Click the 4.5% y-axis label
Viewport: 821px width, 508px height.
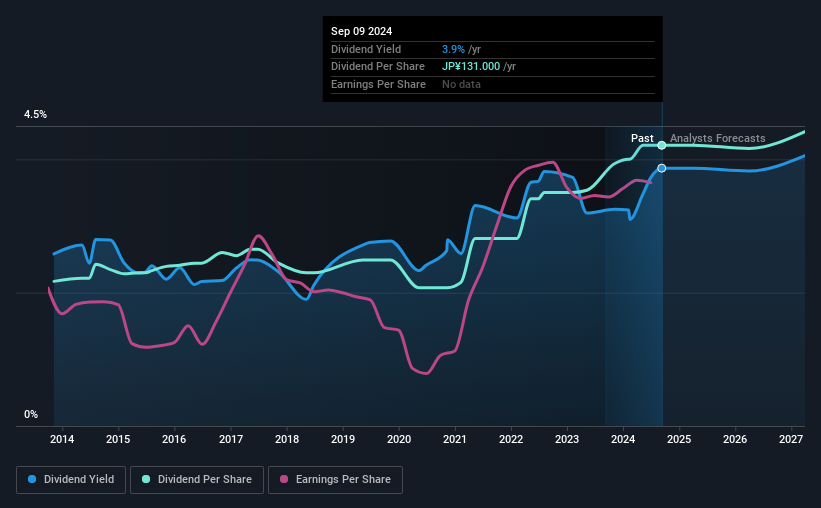coord(35,114)
